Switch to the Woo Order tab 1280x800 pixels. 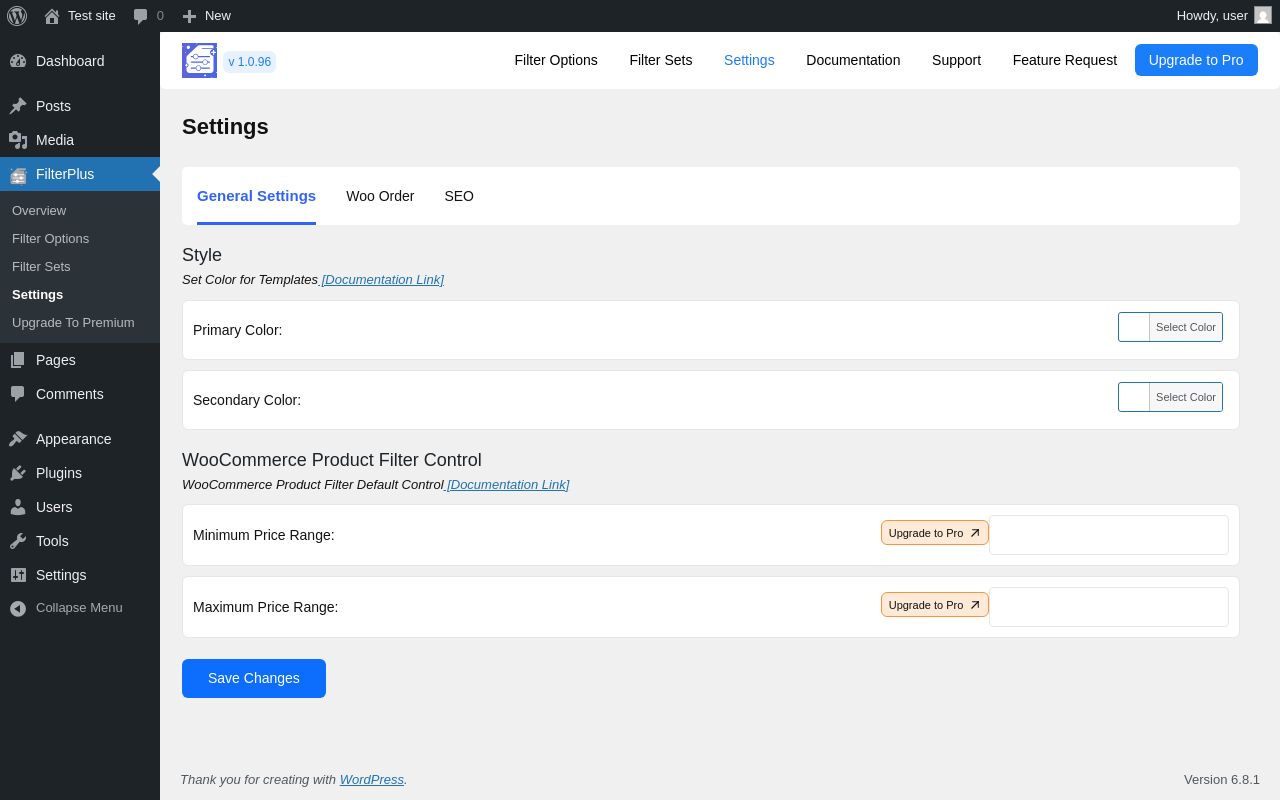tap(380, 196)
